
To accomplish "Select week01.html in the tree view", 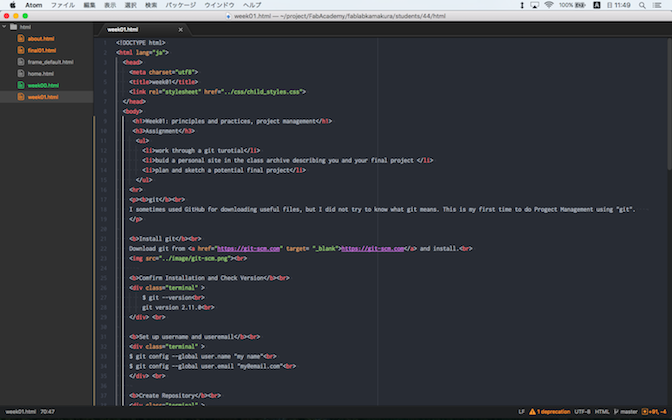I will pos(43,97).
